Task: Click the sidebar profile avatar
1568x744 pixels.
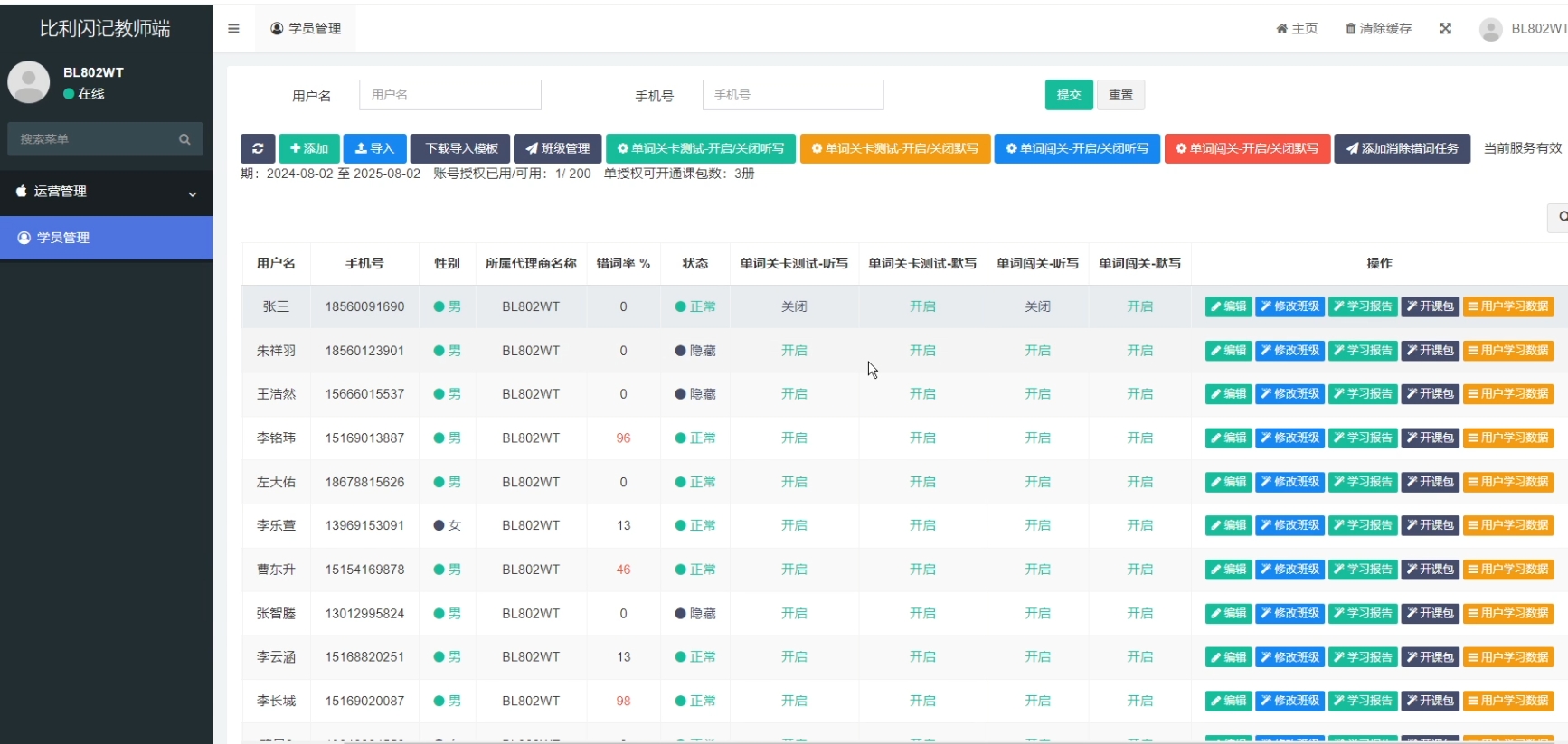Action: (x=29, y=82)
